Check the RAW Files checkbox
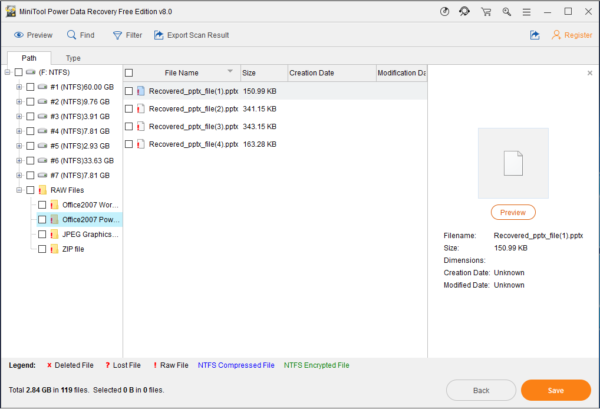 coord(30,190)
